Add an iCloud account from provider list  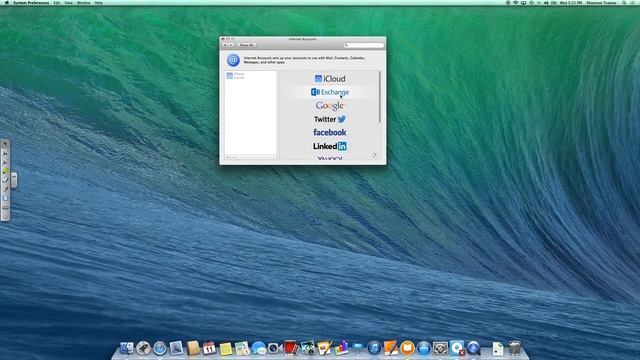[x=330, y=78]
